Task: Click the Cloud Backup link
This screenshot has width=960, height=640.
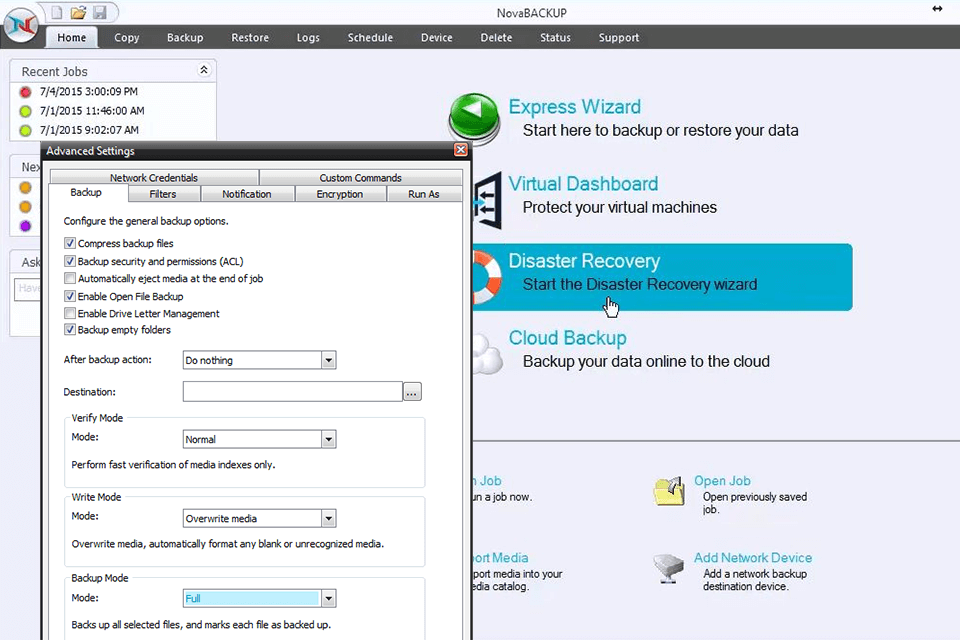Action: pos(567,338)
